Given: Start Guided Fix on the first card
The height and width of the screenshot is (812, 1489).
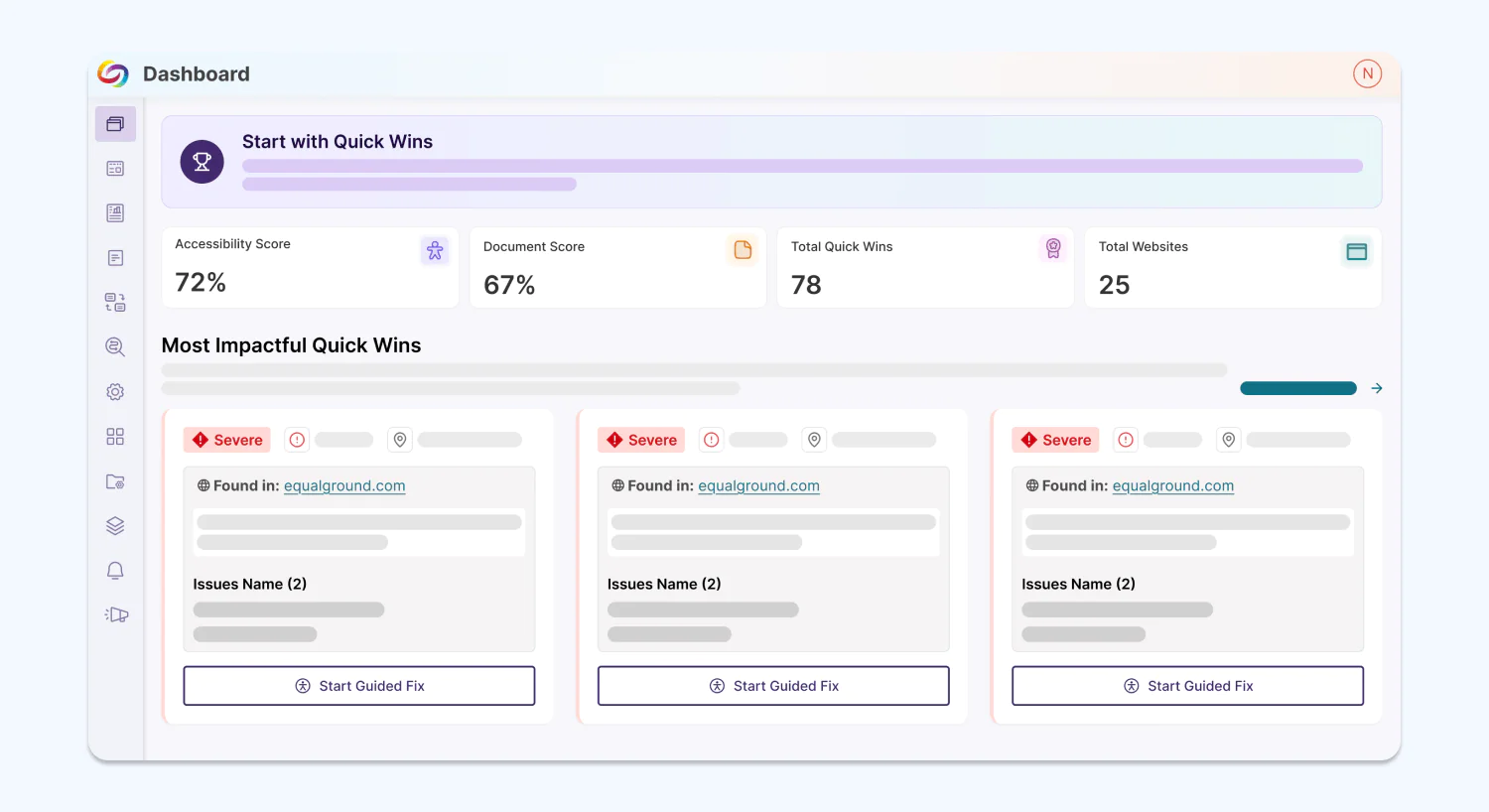Looking at the screenshot, I should 359,686.
